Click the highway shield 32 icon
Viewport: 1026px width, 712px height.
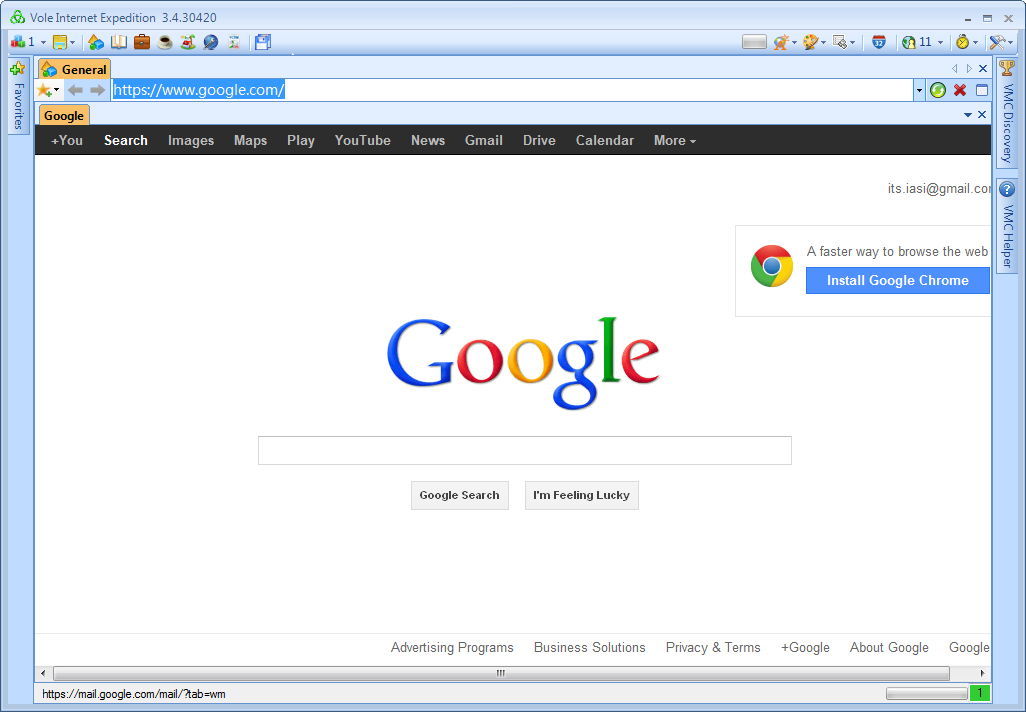[879, 42]
